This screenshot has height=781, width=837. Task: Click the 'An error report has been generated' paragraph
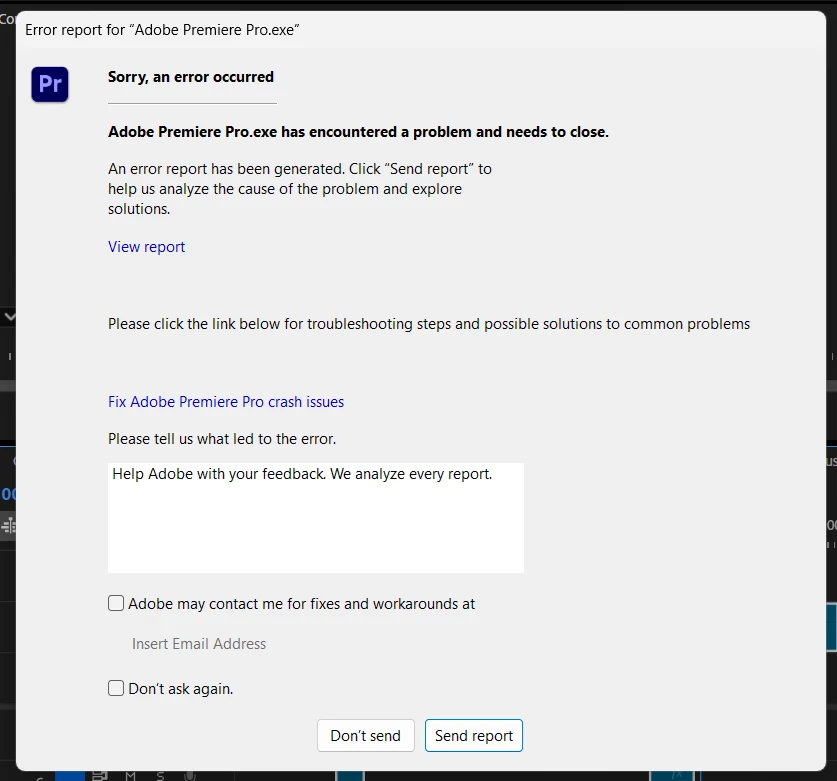[x=299, y=189]
